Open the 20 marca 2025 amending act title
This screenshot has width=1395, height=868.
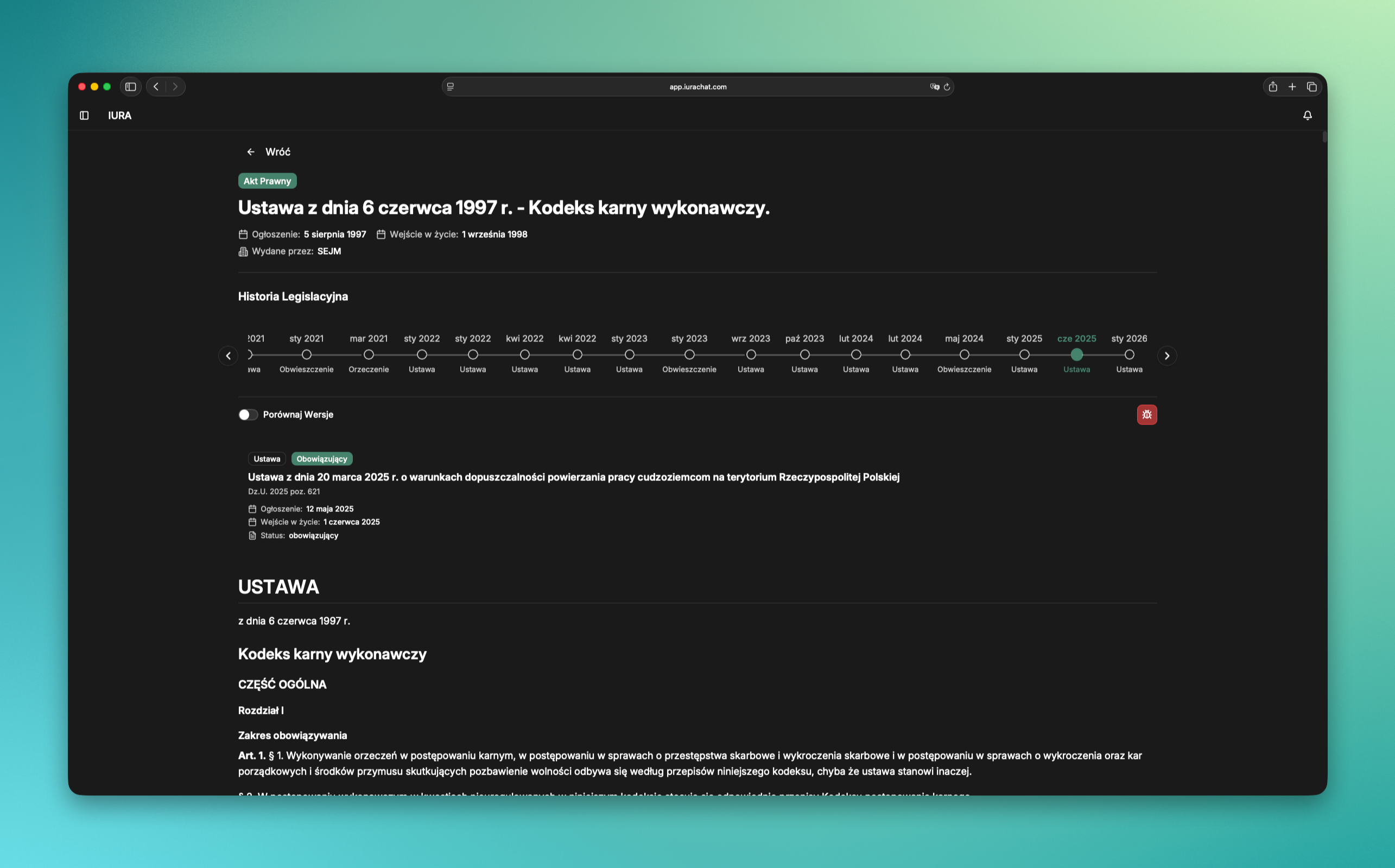click(573, 477)
